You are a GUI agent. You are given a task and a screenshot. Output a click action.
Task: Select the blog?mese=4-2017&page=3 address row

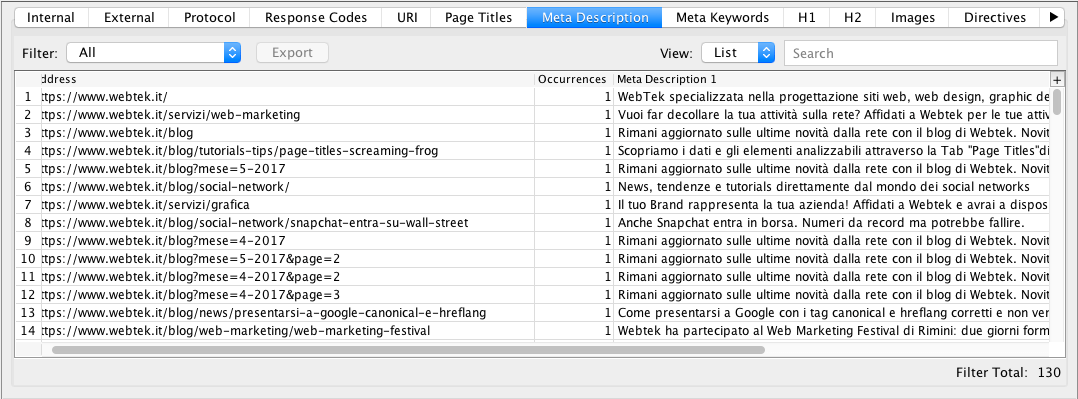pos(288,294)
